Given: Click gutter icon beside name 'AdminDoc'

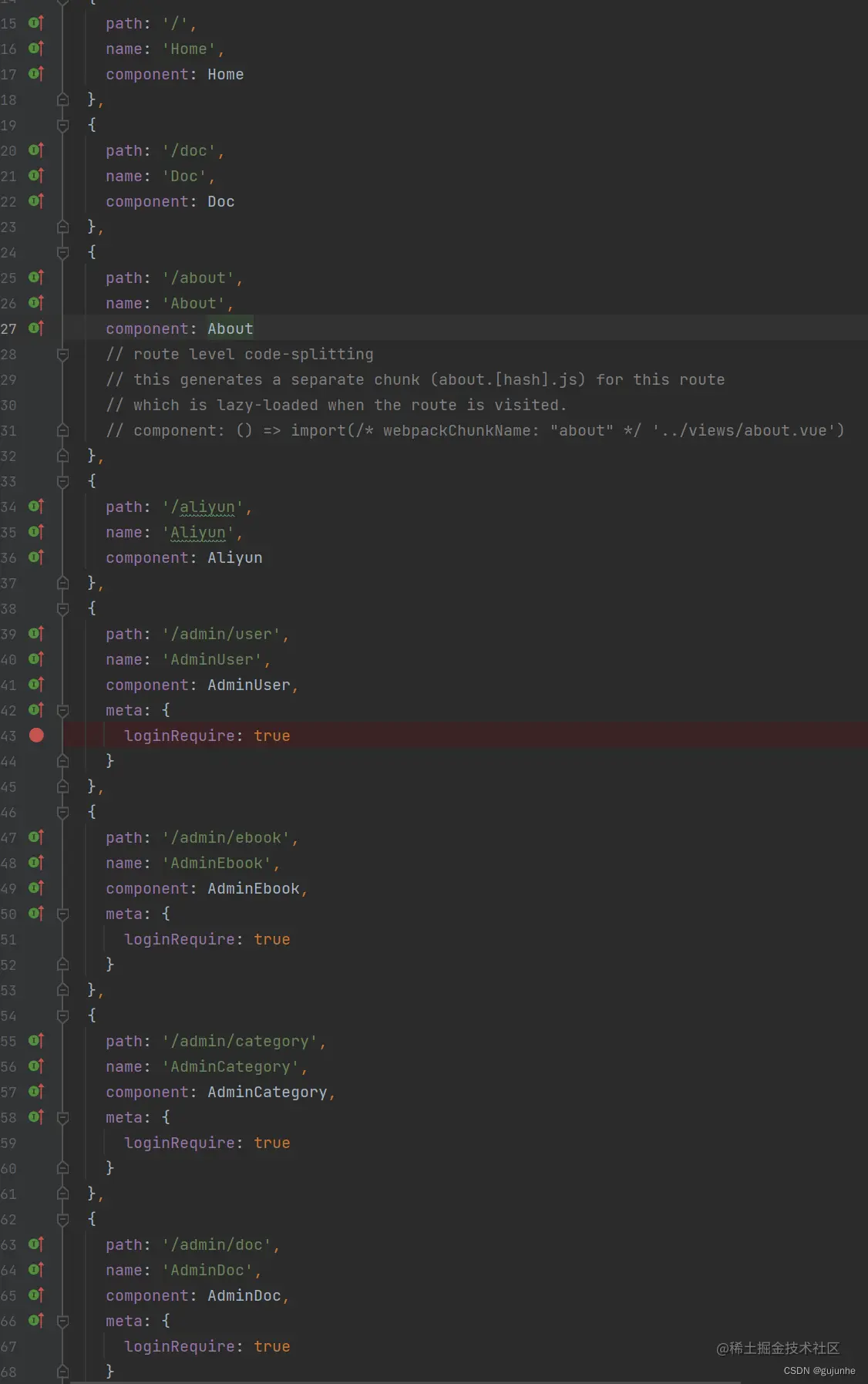Looking at the screenshot, I should click(x=36, y=1270).
